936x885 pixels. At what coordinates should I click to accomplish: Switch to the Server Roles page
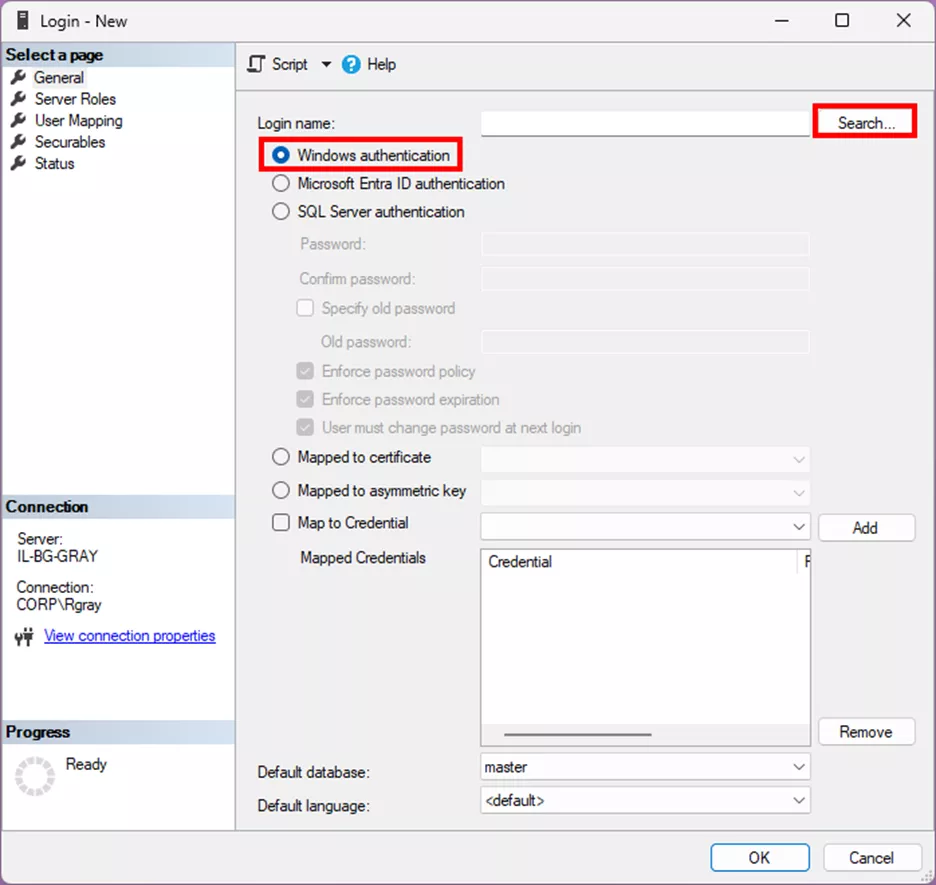75,99
